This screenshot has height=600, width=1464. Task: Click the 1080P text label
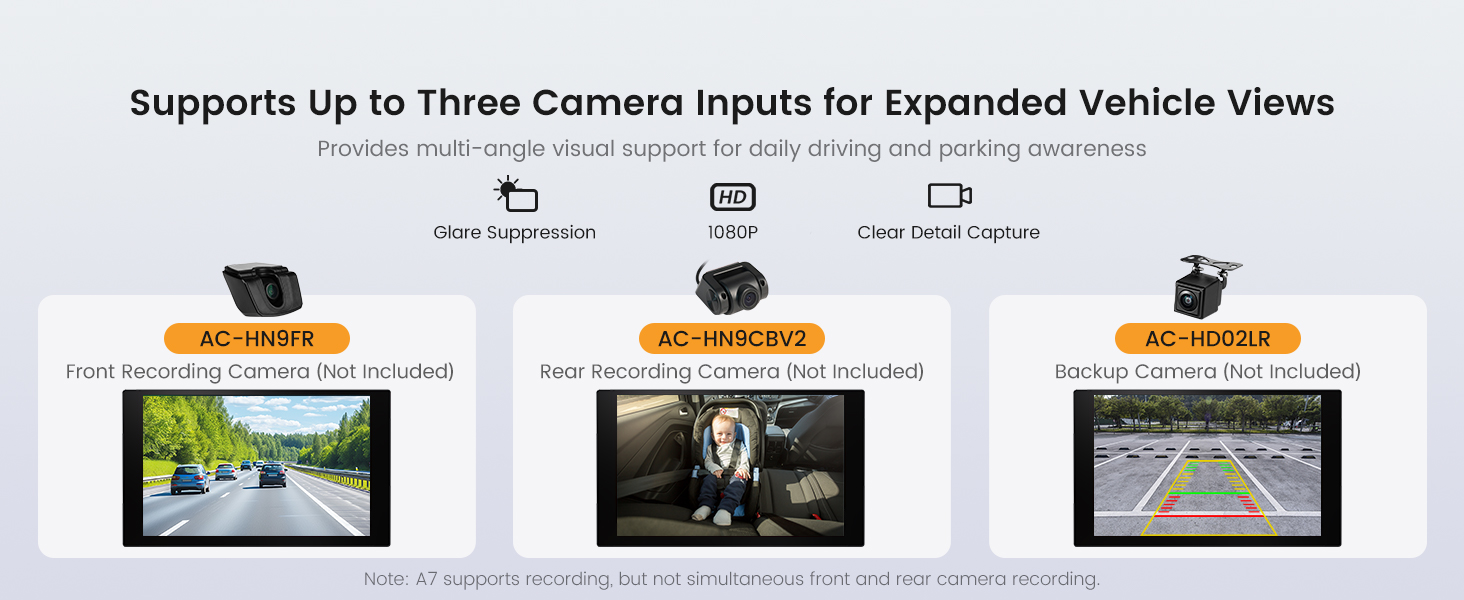[732, 233]
